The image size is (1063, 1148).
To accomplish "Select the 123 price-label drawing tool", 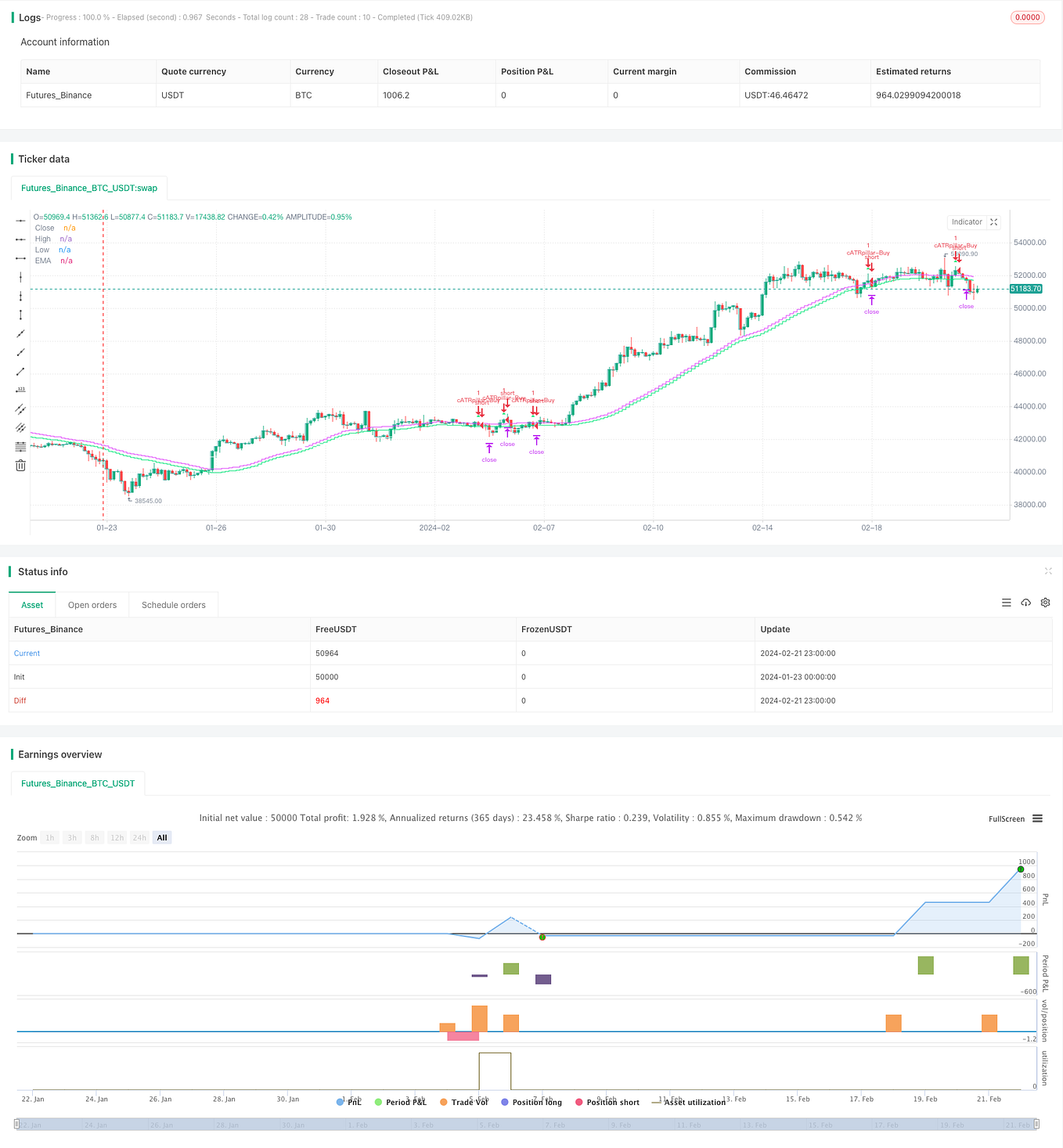I will click(x=20, y=389).
